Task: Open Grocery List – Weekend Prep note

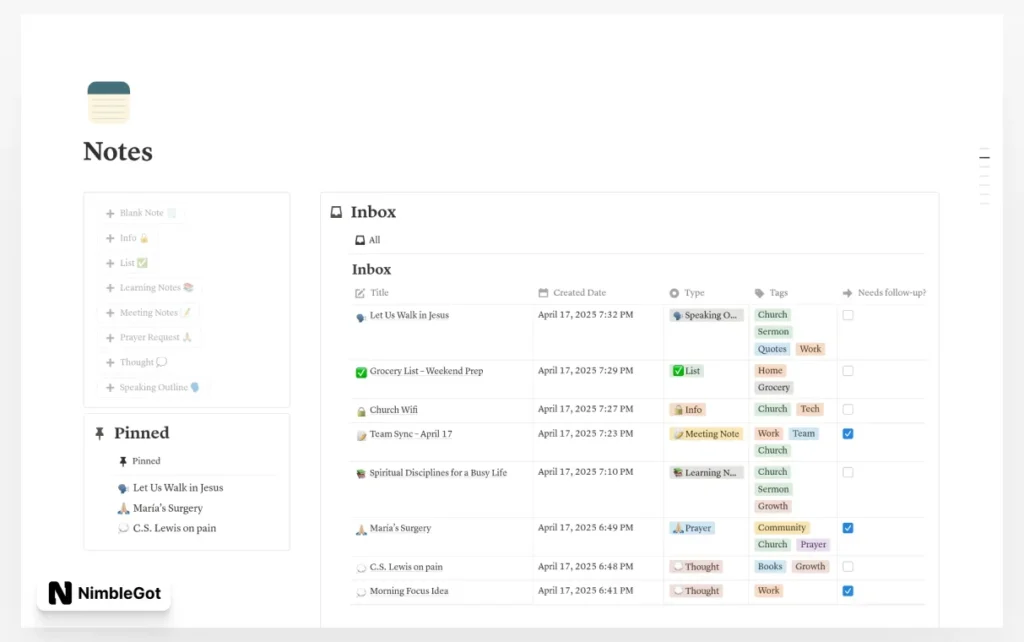Action: coord(426,371)
